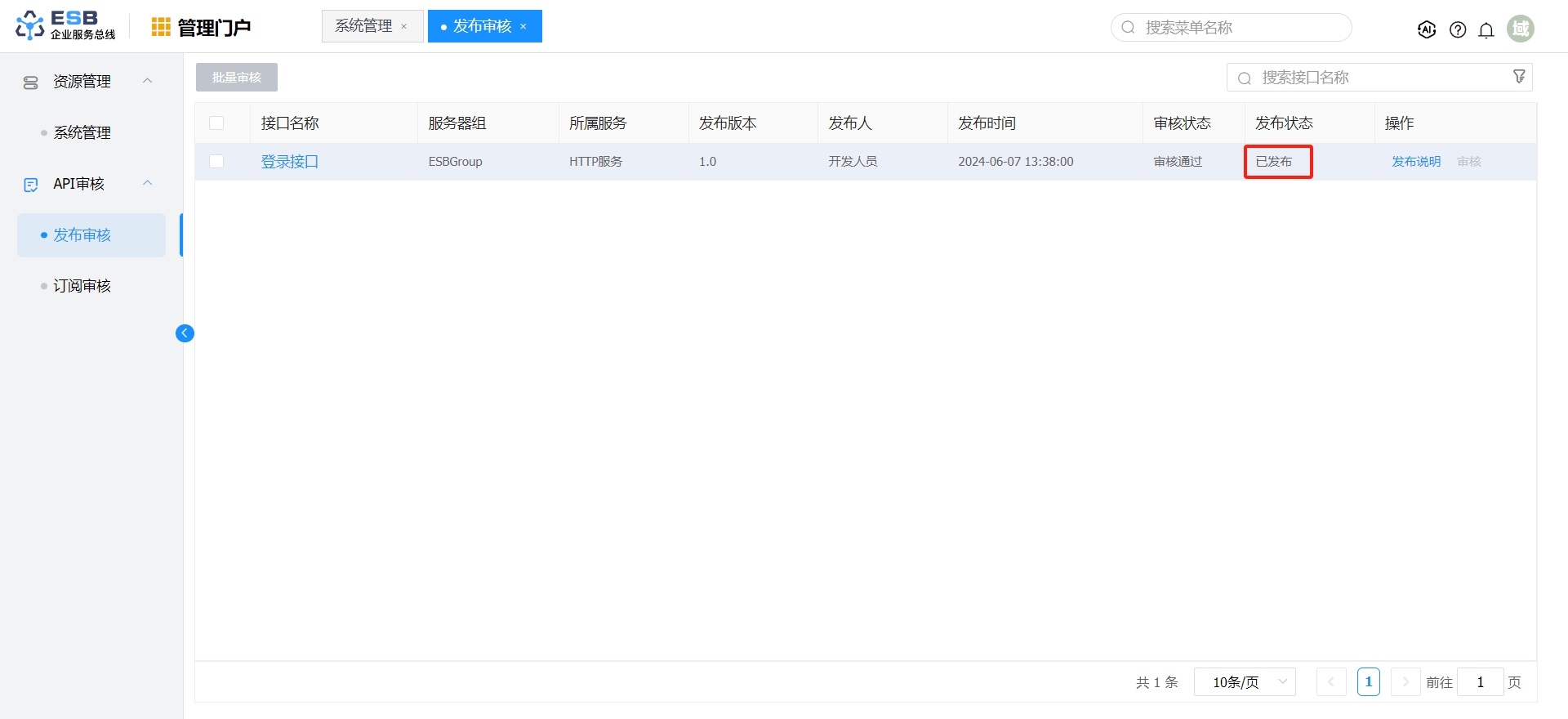
Task: Toggle the select-all checkbox in table header
Action: click(x=216, y=123)
